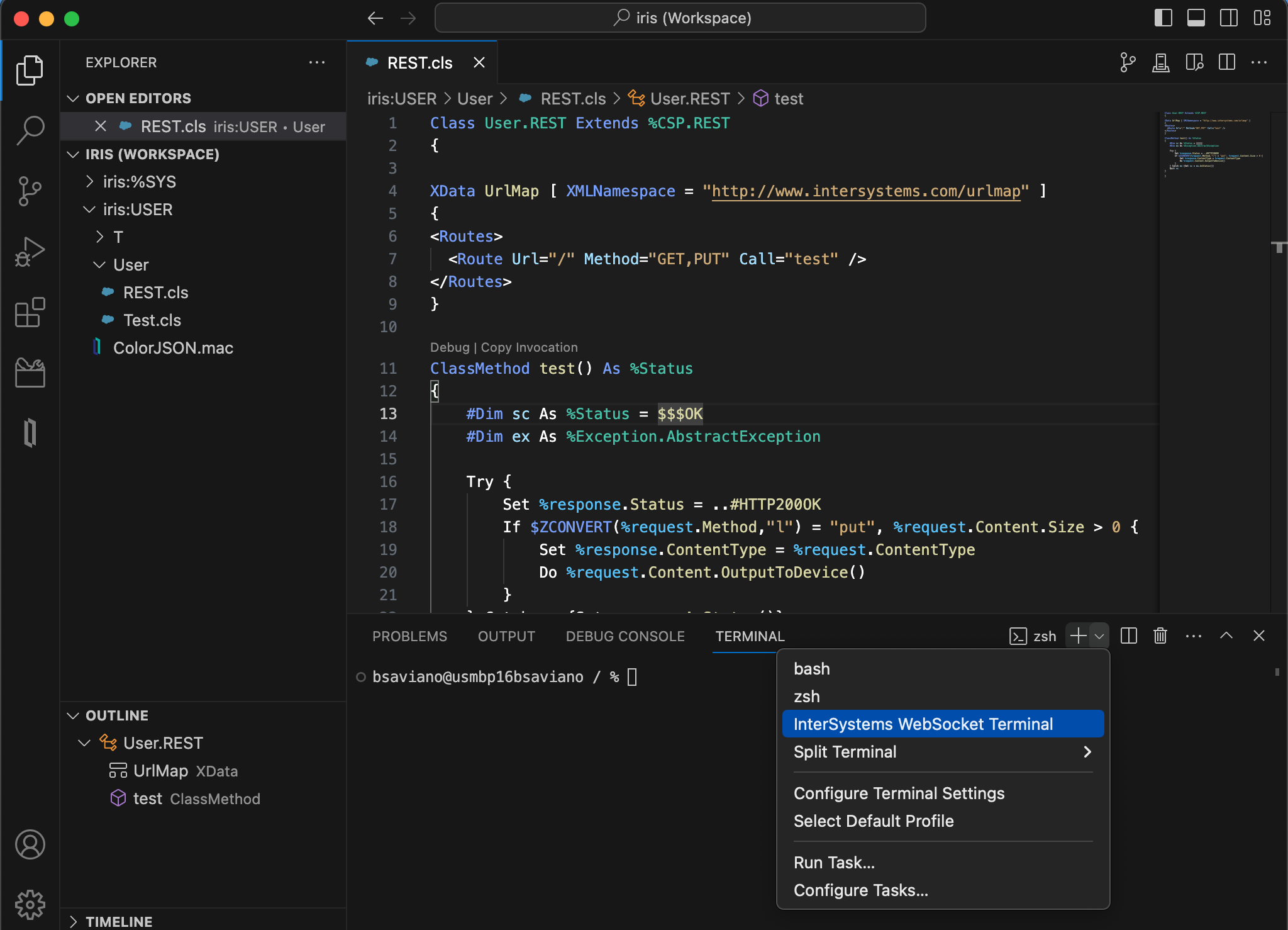Click the Debug CodeLens above the test method

point(449,347)
